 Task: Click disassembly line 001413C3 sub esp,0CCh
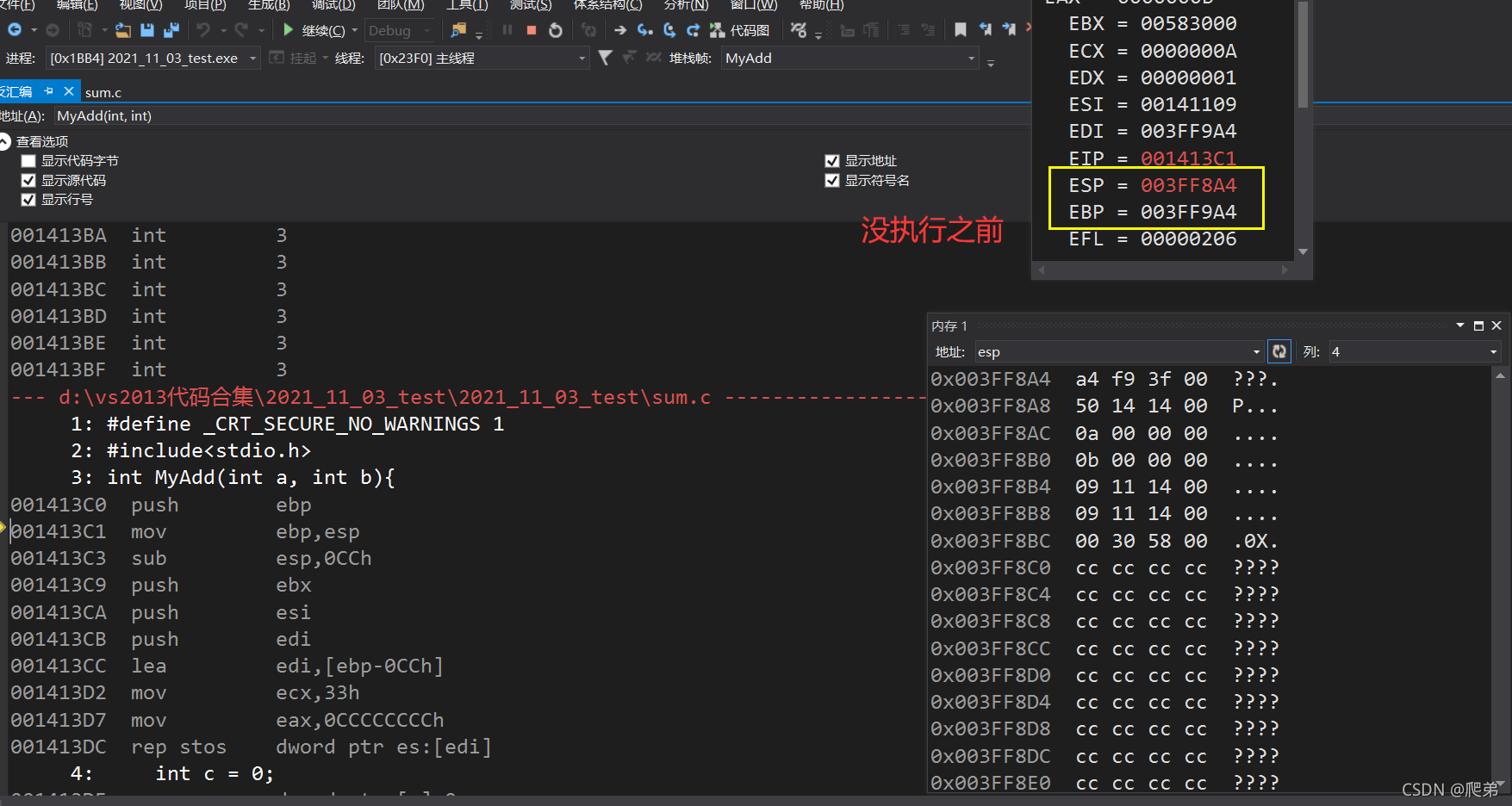click(191, 558)
